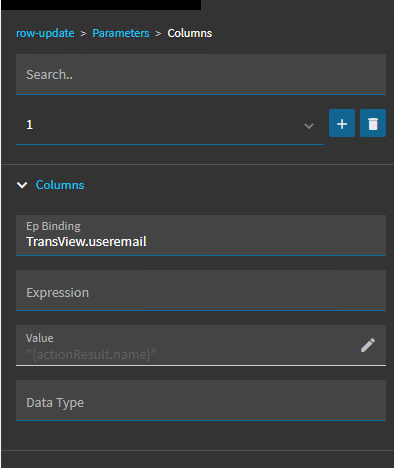Image resolution: width=394 pixels, height=468 pixels.
Task: Click the current Columns breadcrumb item
Action: [190, 33]
